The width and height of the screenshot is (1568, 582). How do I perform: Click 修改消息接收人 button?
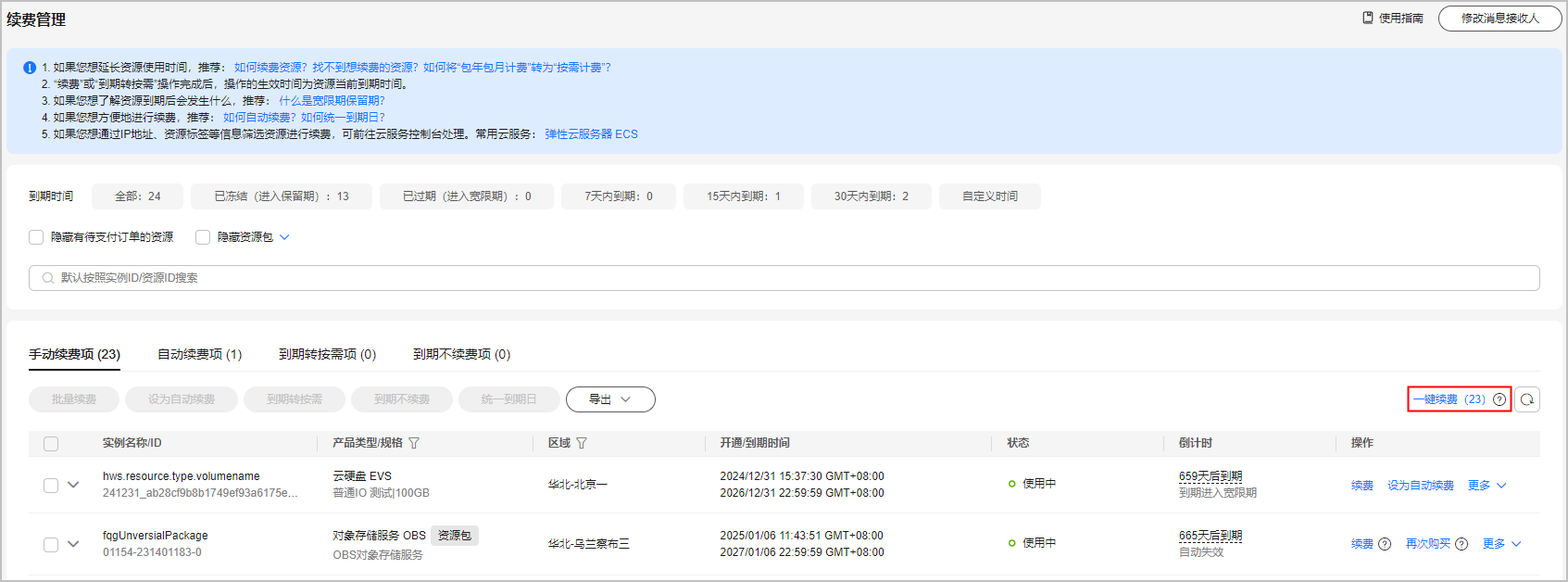click(x=1499, y=19)
